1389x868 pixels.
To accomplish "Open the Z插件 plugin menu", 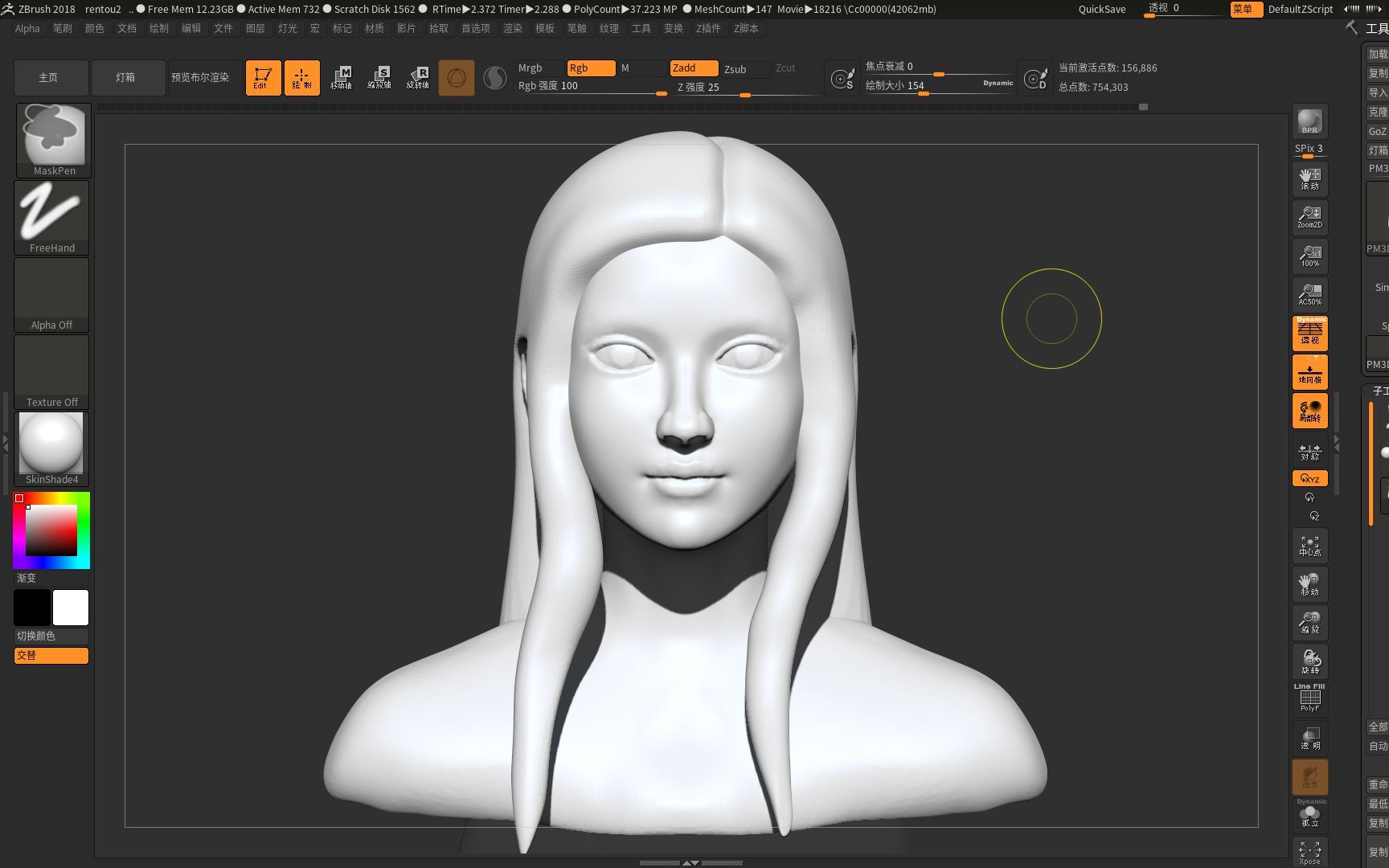I will [x=709, y=28].
